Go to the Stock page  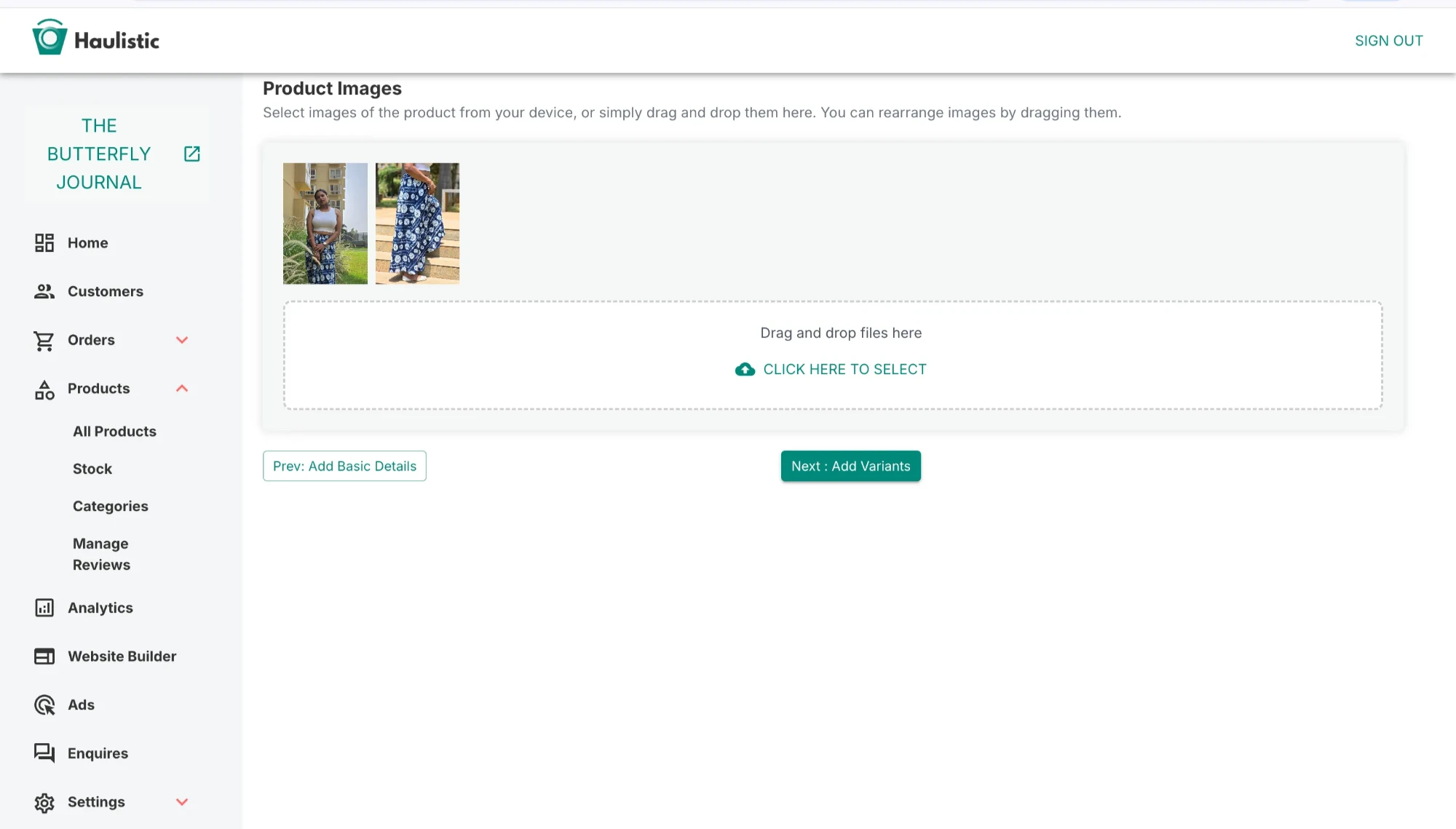click(x=92, y=469)
